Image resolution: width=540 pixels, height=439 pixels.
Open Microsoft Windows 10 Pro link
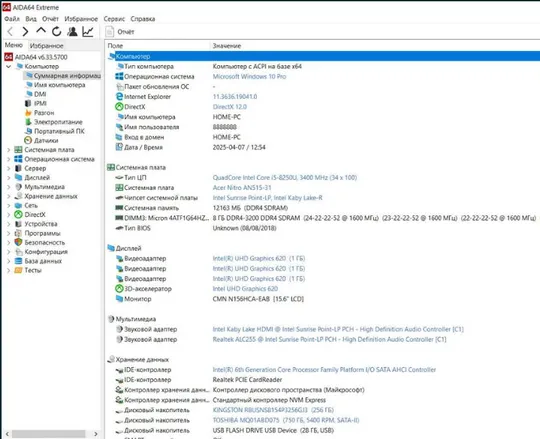pos(249,76)
